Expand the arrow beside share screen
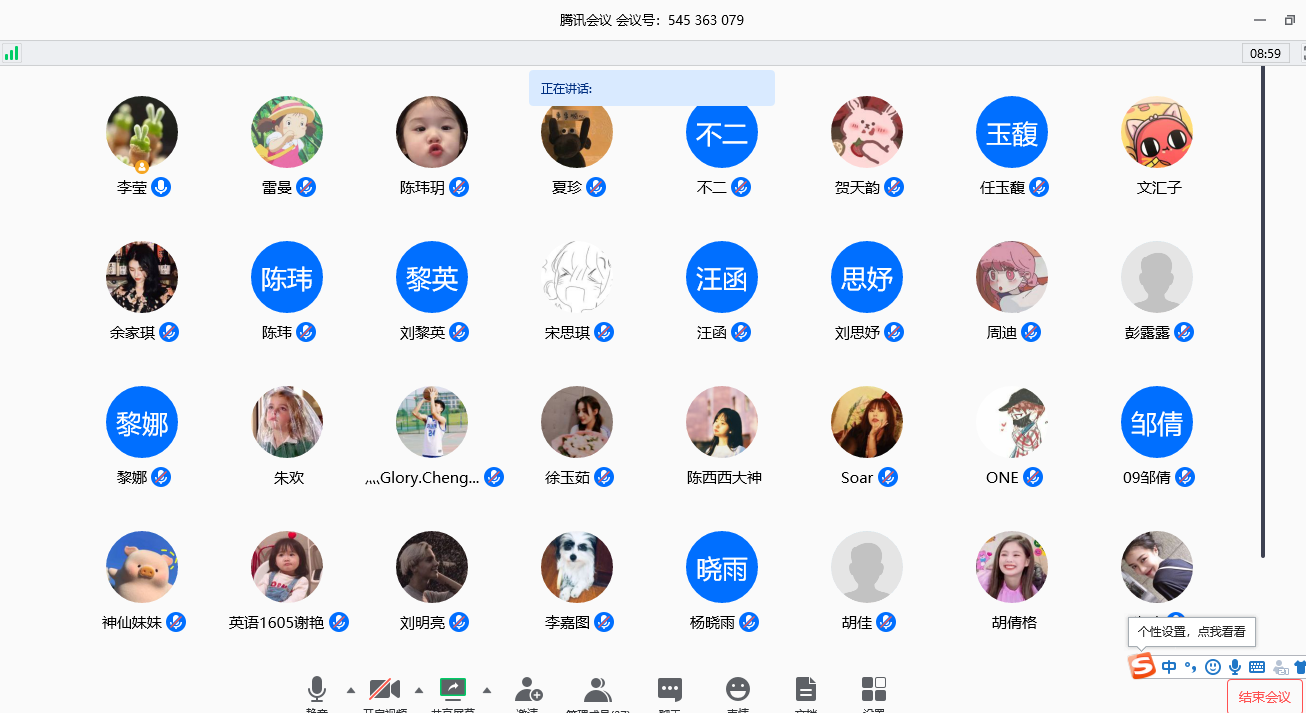The height and width of the screenshot is (713, 1306). click(x=487, y=690)
